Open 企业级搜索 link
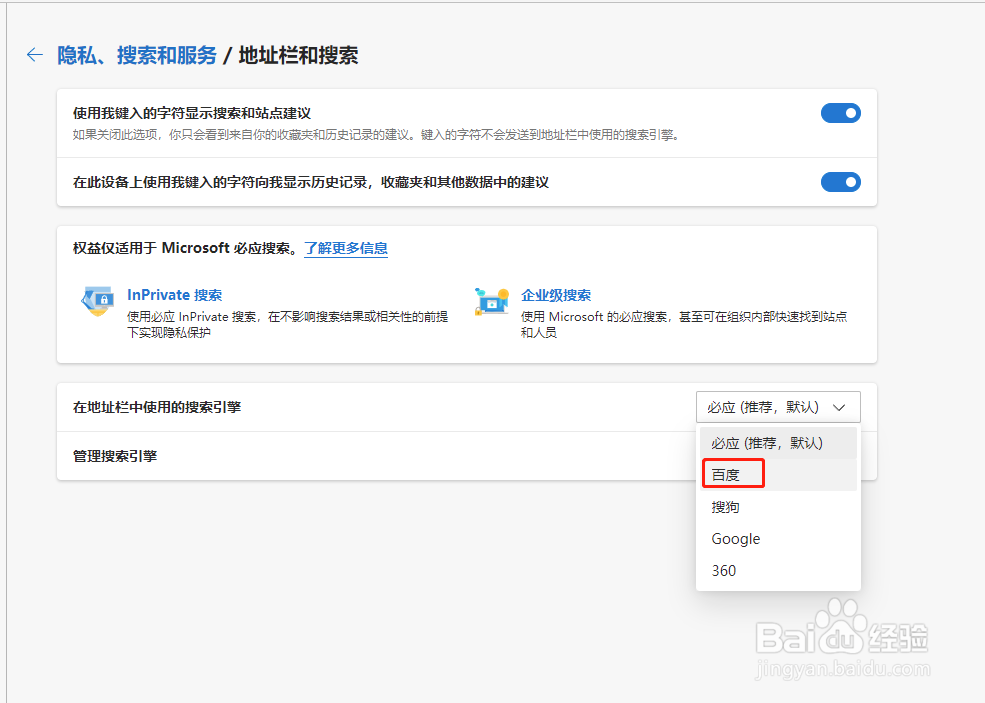 [556, 295]
